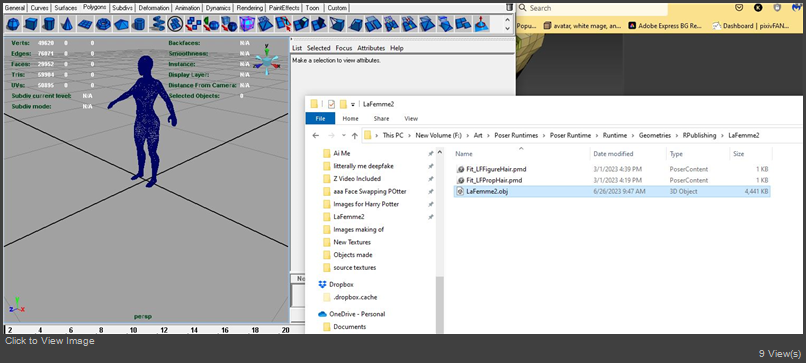
Task: Click the pin icon beside Z Video Included
Action: 430,179
